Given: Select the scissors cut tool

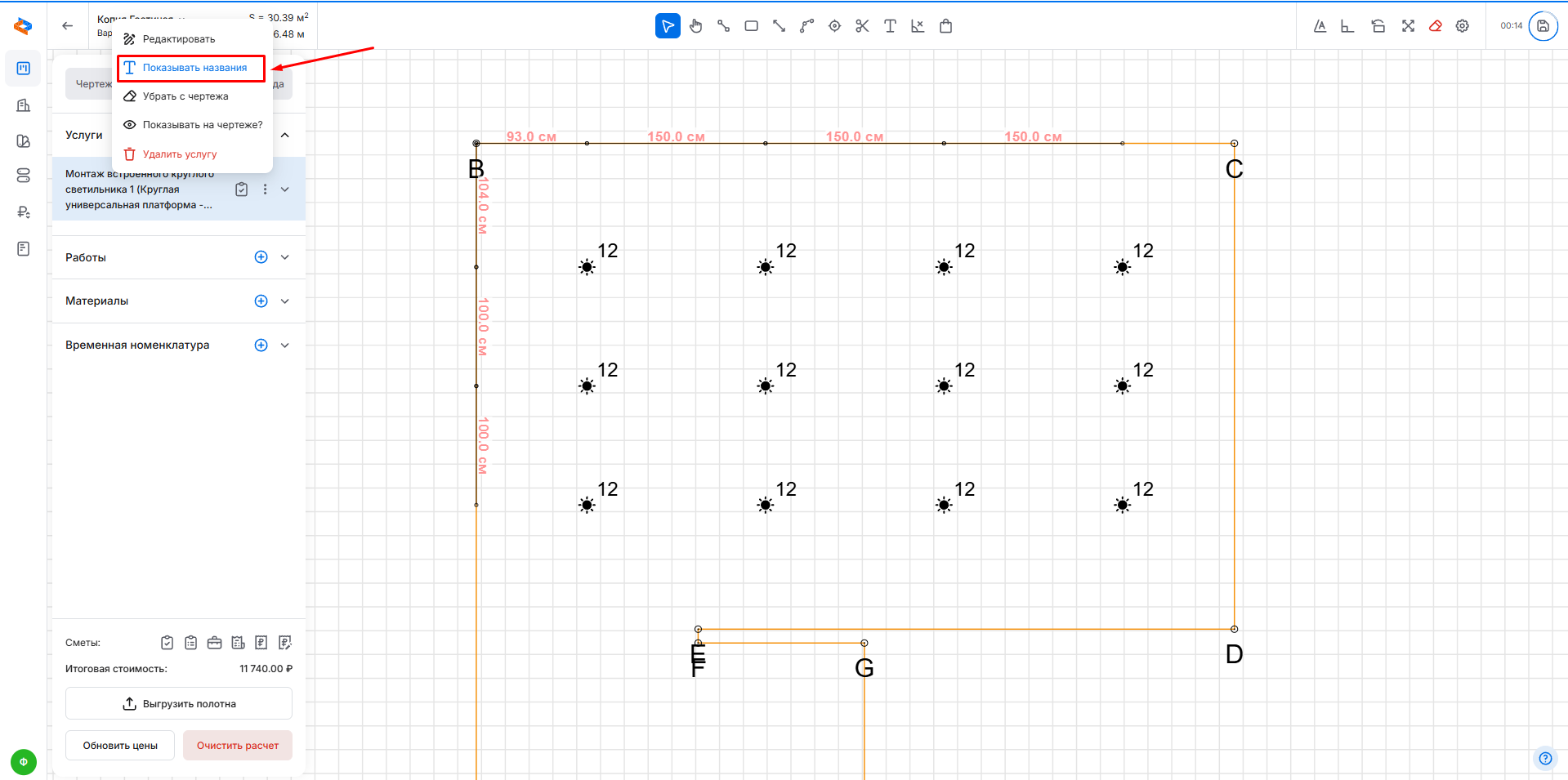Looking at the screenshot, I should pos(862,26).
